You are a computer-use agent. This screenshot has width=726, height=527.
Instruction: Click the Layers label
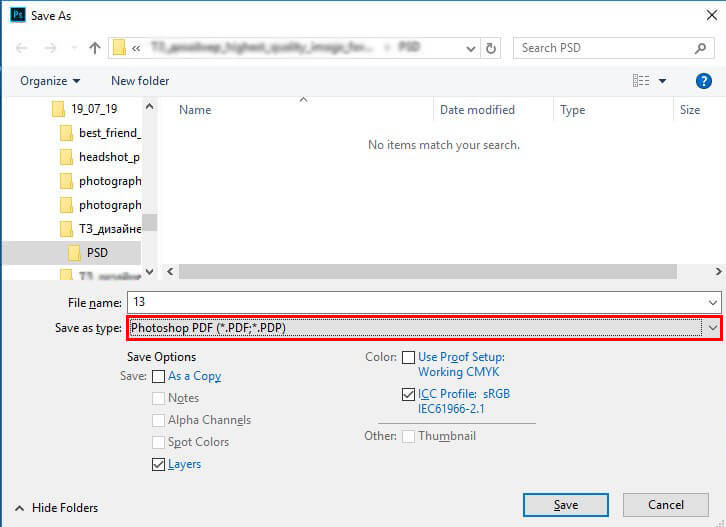pyautogui.click(x=184, y=464)
